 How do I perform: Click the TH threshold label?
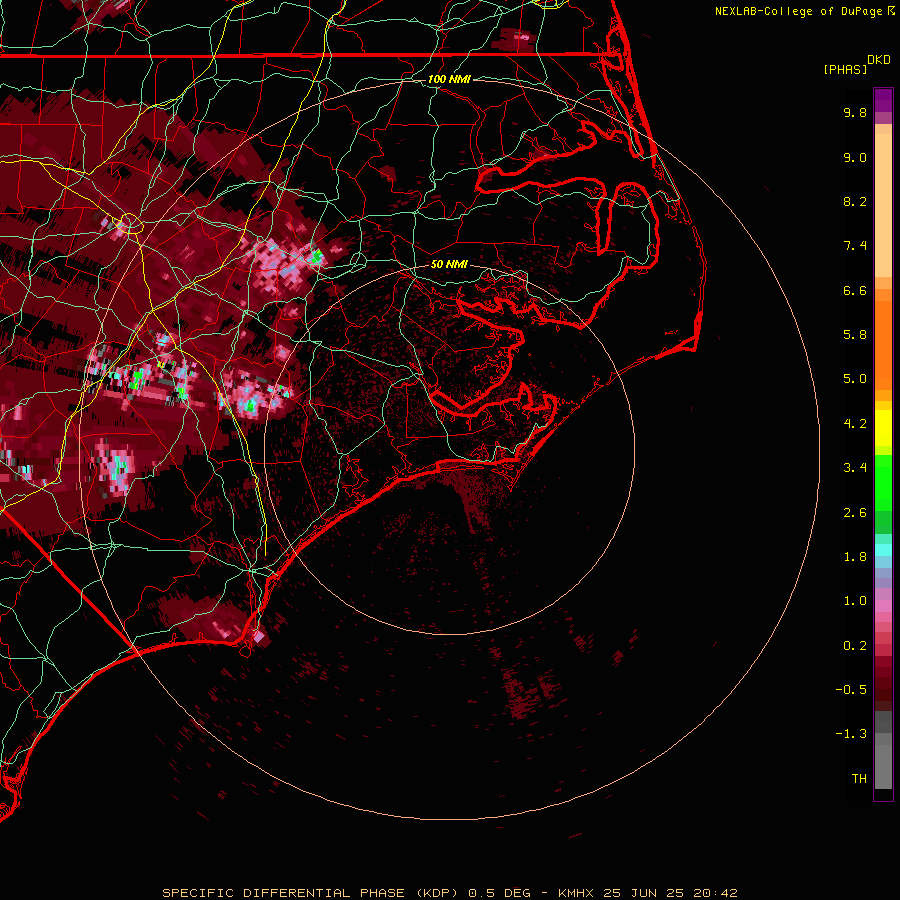click(859, 779)
